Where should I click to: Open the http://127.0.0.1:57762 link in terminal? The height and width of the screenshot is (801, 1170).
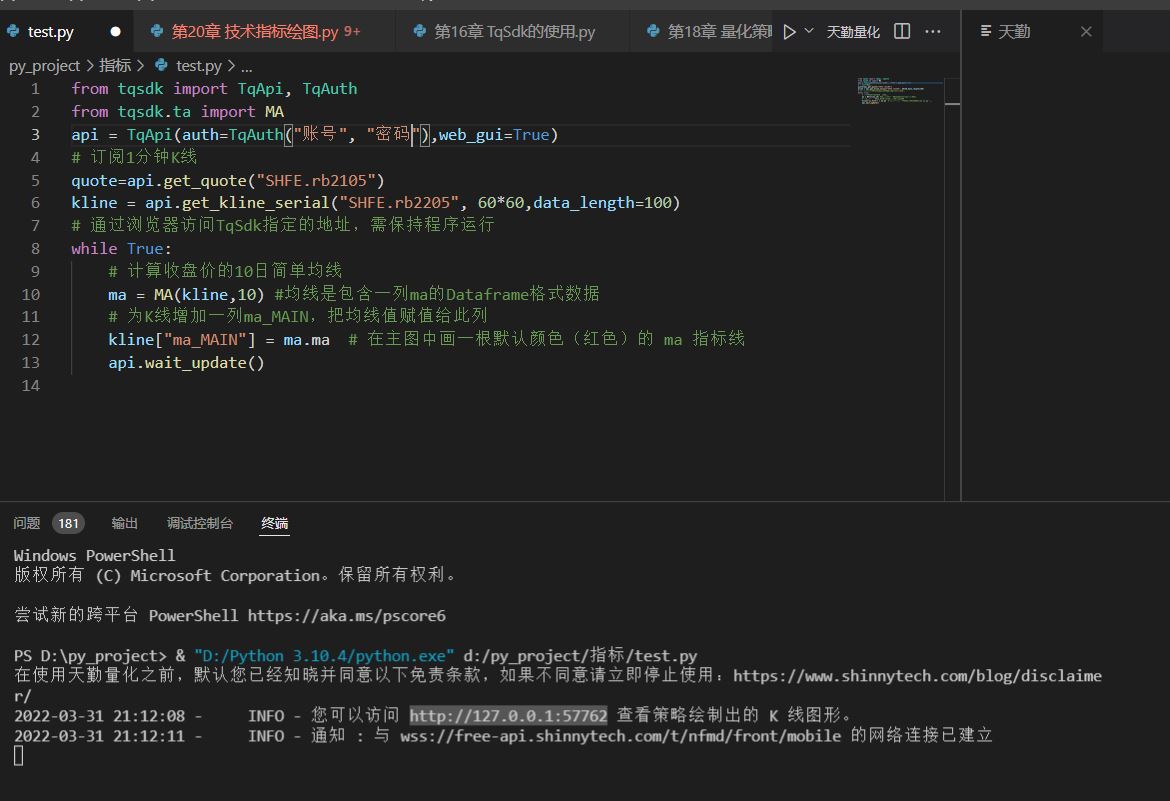click(x=508, y=716)
